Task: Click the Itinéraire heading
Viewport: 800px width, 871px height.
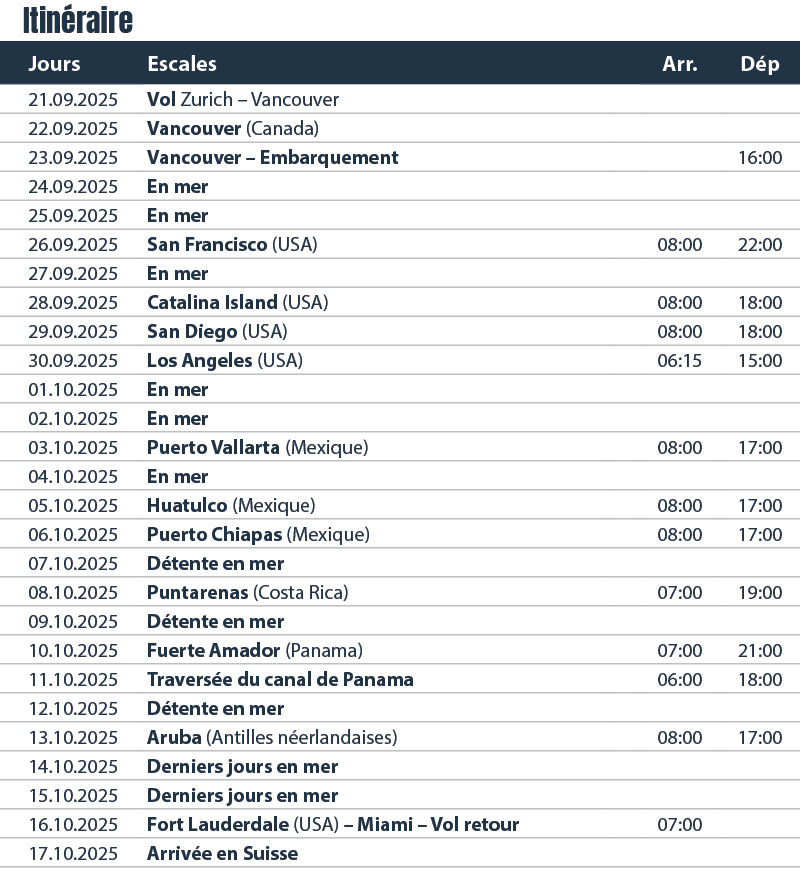Action: [78, 21]
